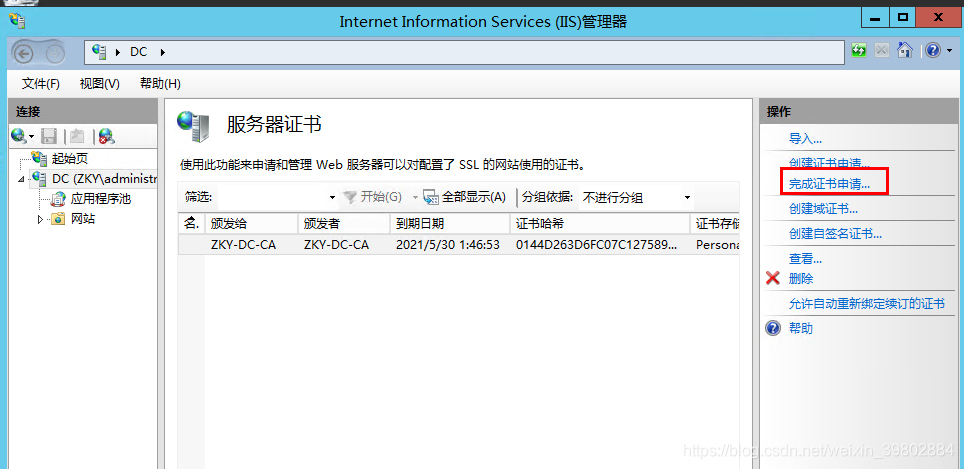The width and height of the screenshot is (964, 469).
Task: Click 创建域证书... action link
Action: [823, 209]
